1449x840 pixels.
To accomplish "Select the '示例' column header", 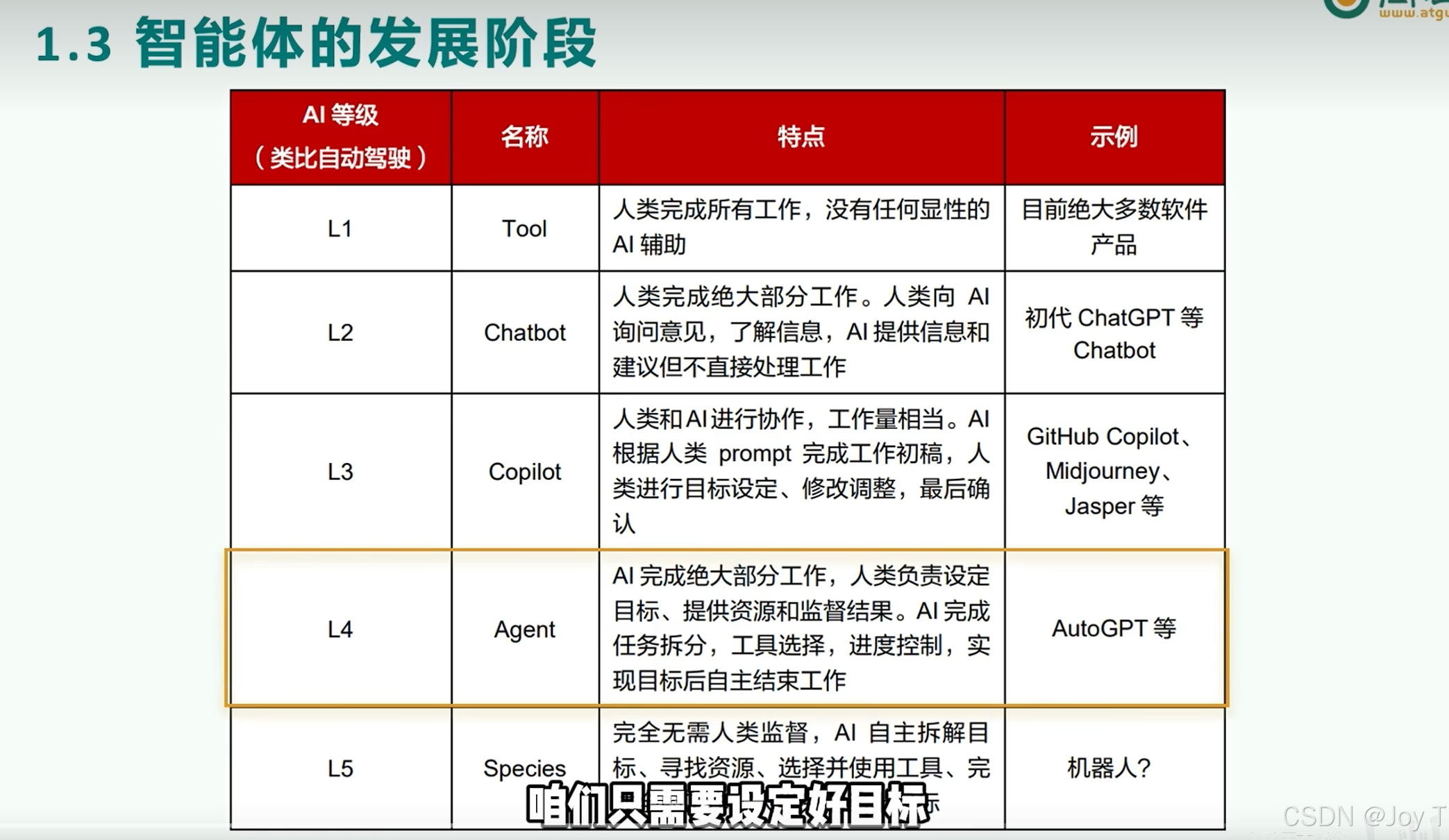I will tap(1114, 137).
